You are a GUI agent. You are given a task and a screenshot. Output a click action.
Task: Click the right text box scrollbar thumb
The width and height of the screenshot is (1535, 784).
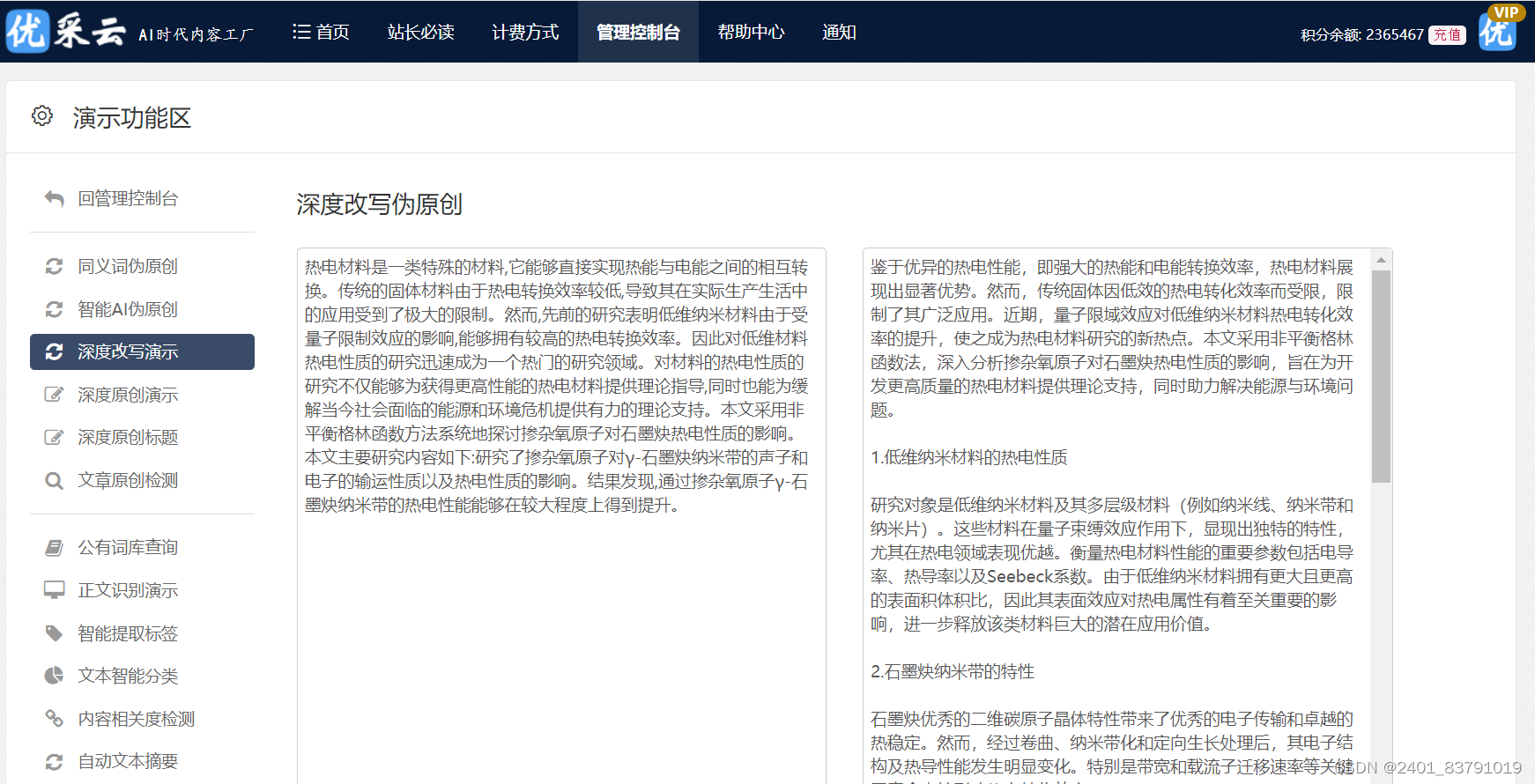point(1382,376)
